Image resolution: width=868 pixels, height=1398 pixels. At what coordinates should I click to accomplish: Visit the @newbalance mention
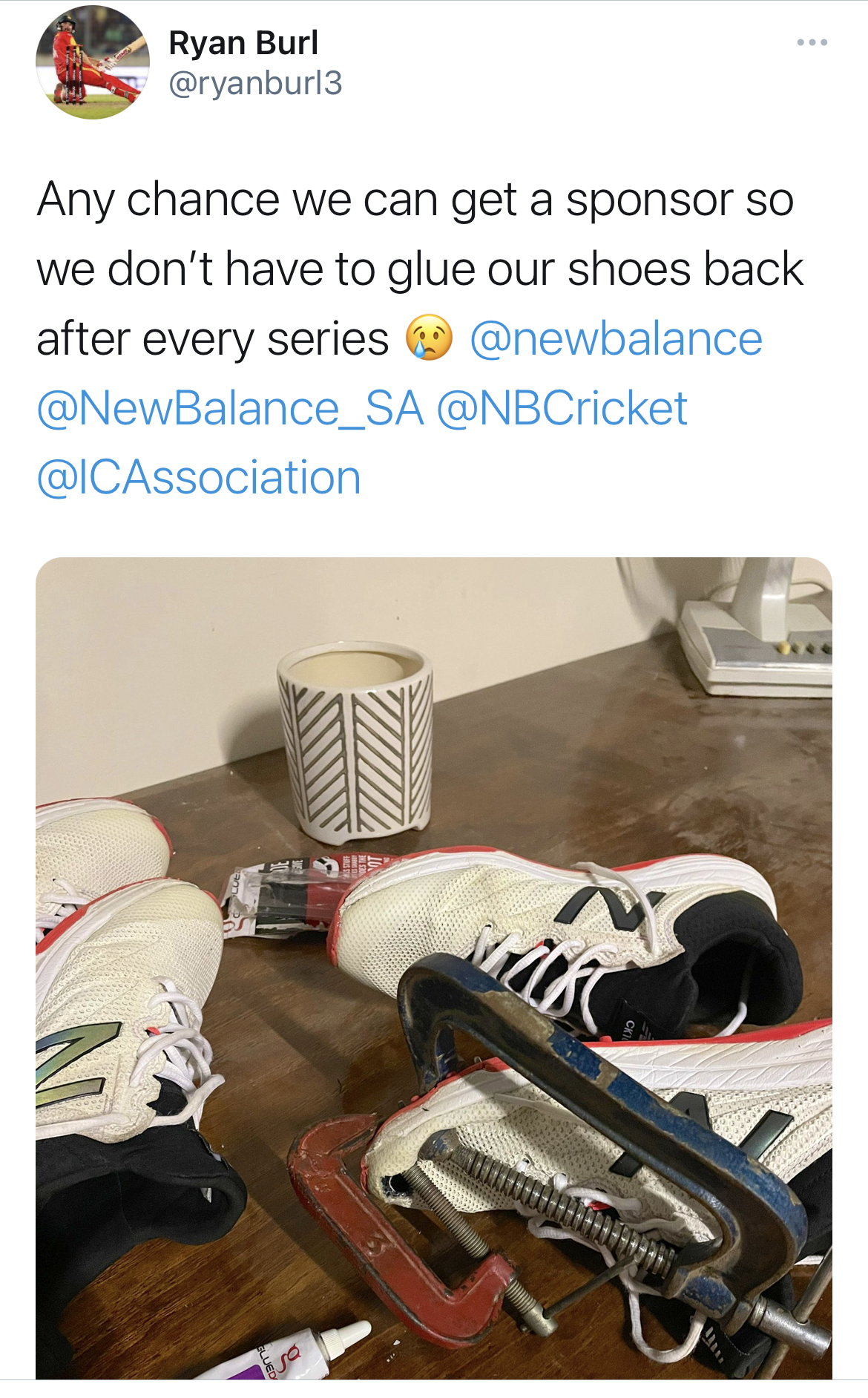[x=616, y=338]
